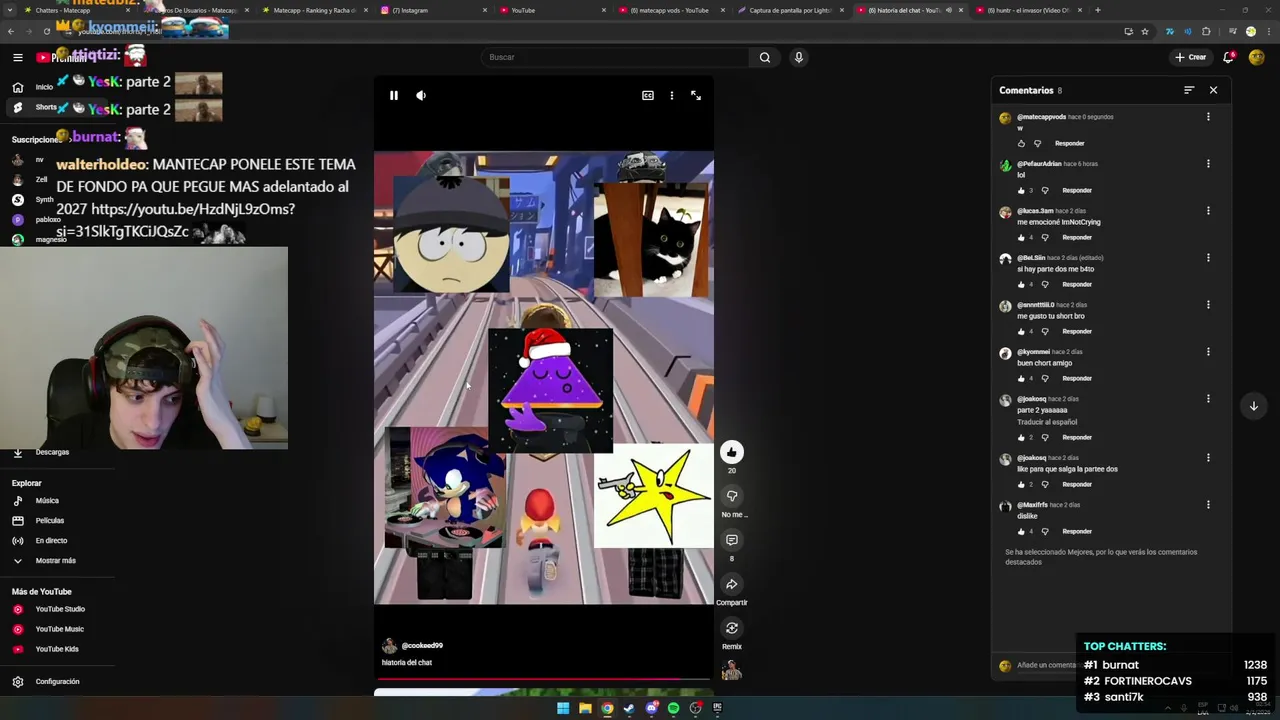Dislike the @Maxifrfs comment 'dislike'
The height and width of the screenshot is (720, 1280).
1045,531
